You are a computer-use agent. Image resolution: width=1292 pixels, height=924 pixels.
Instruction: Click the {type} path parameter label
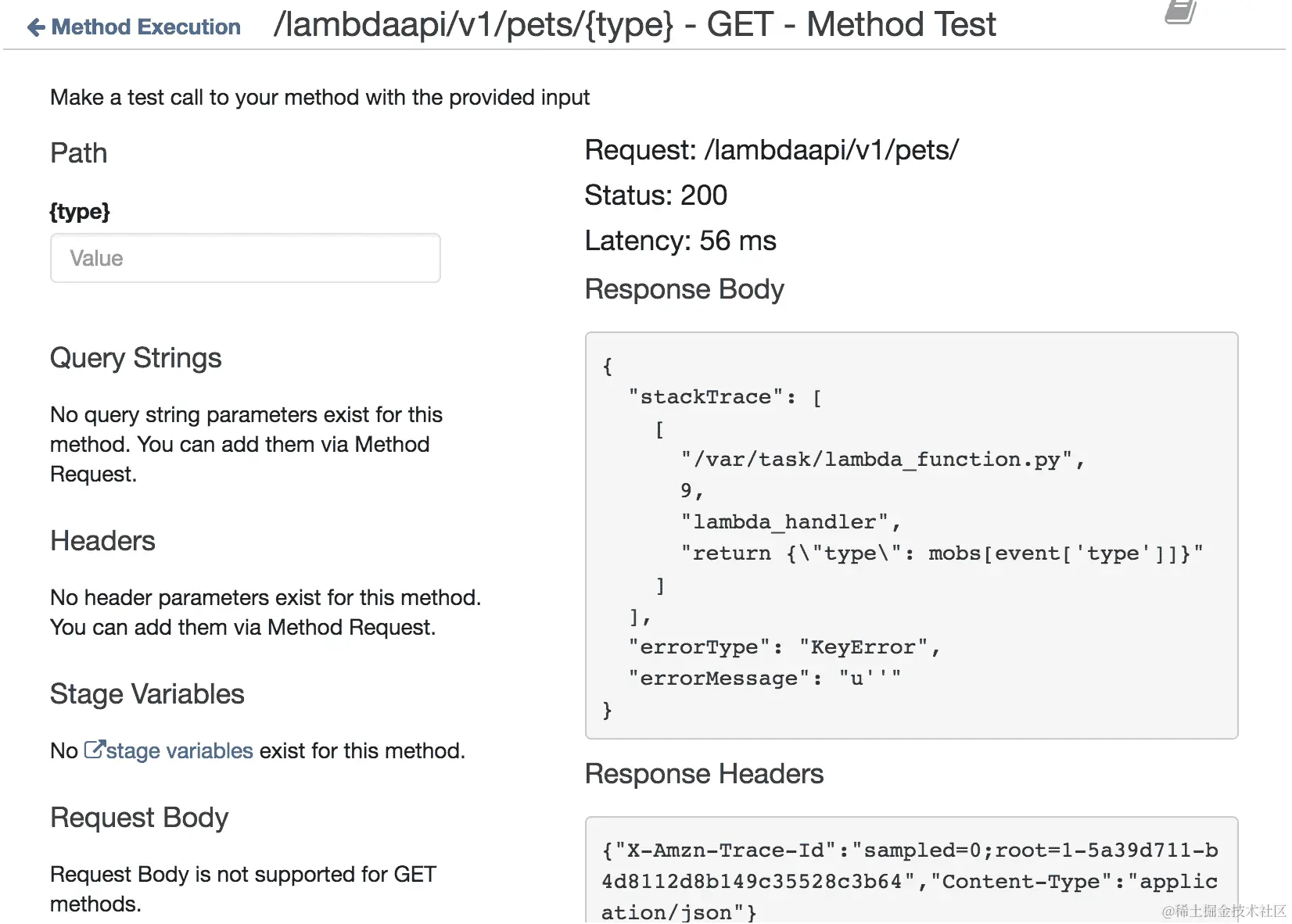coord(80,212)
